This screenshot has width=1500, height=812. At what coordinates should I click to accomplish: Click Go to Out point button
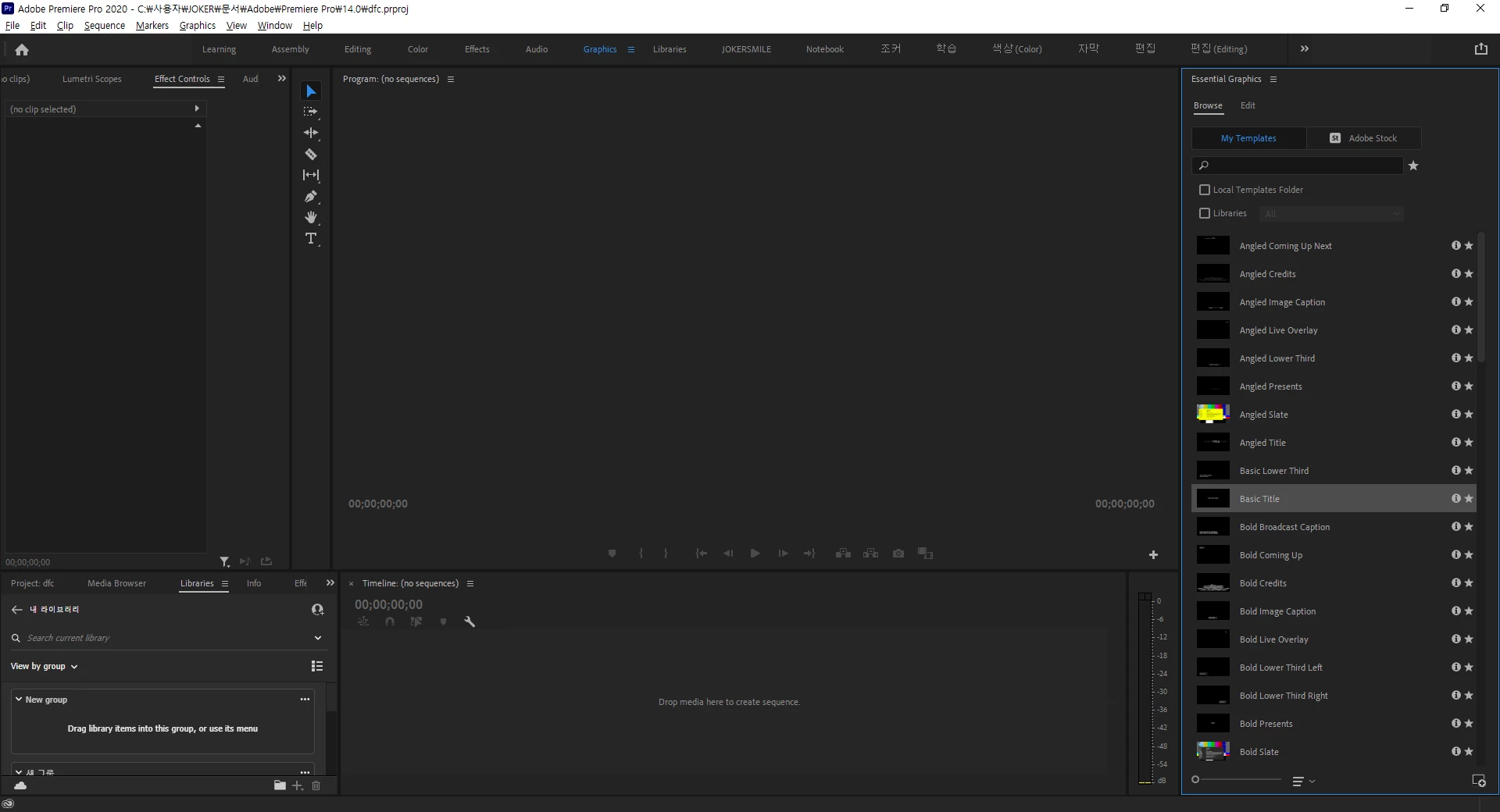click(809, 554)
